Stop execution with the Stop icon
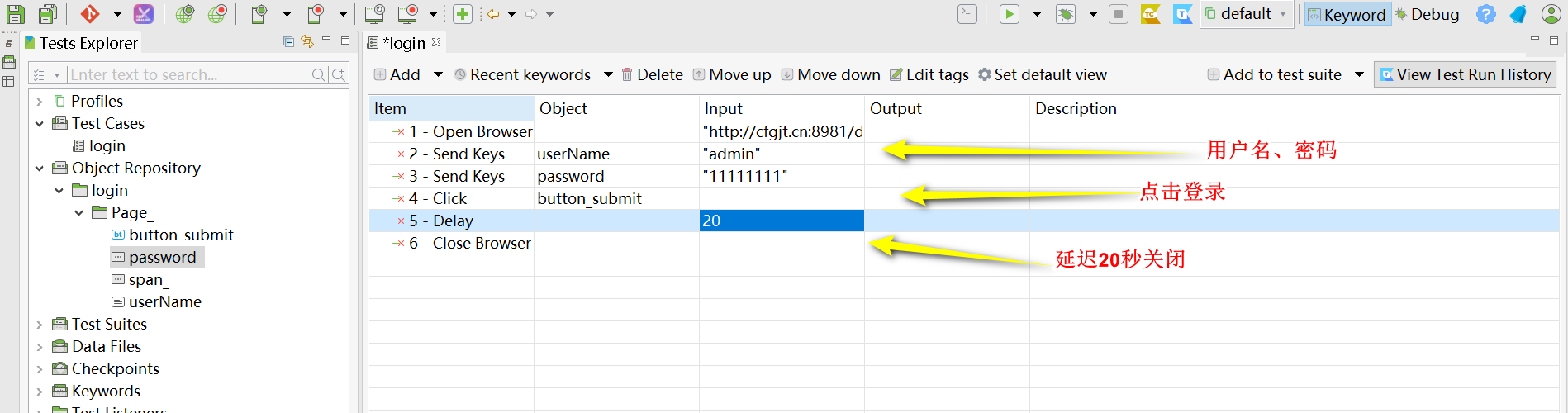The width and height of the screenshot is (1568, 413). click(x=1119, y=14)
